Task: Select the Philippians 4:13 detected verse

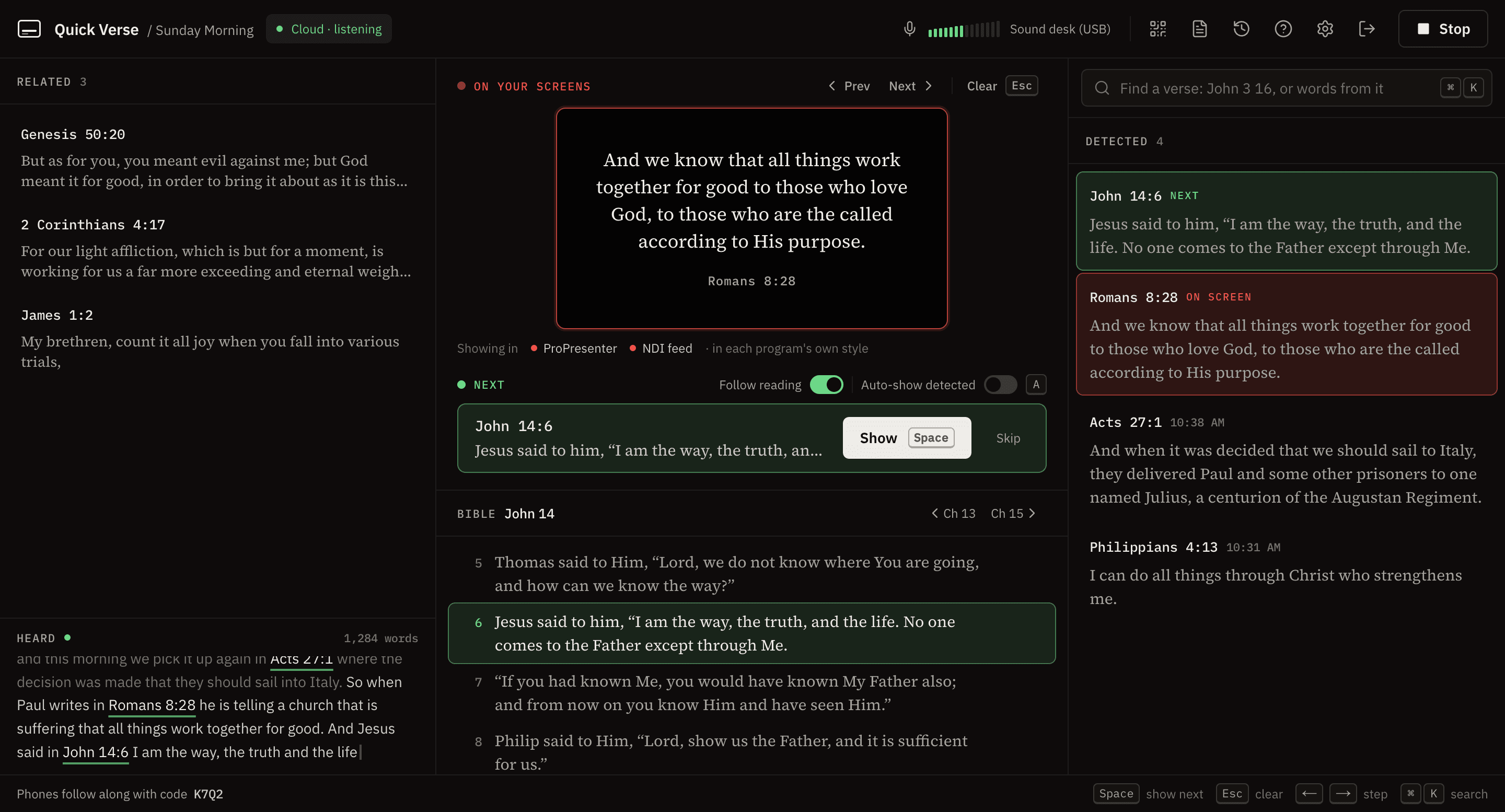Action: 1286,572
